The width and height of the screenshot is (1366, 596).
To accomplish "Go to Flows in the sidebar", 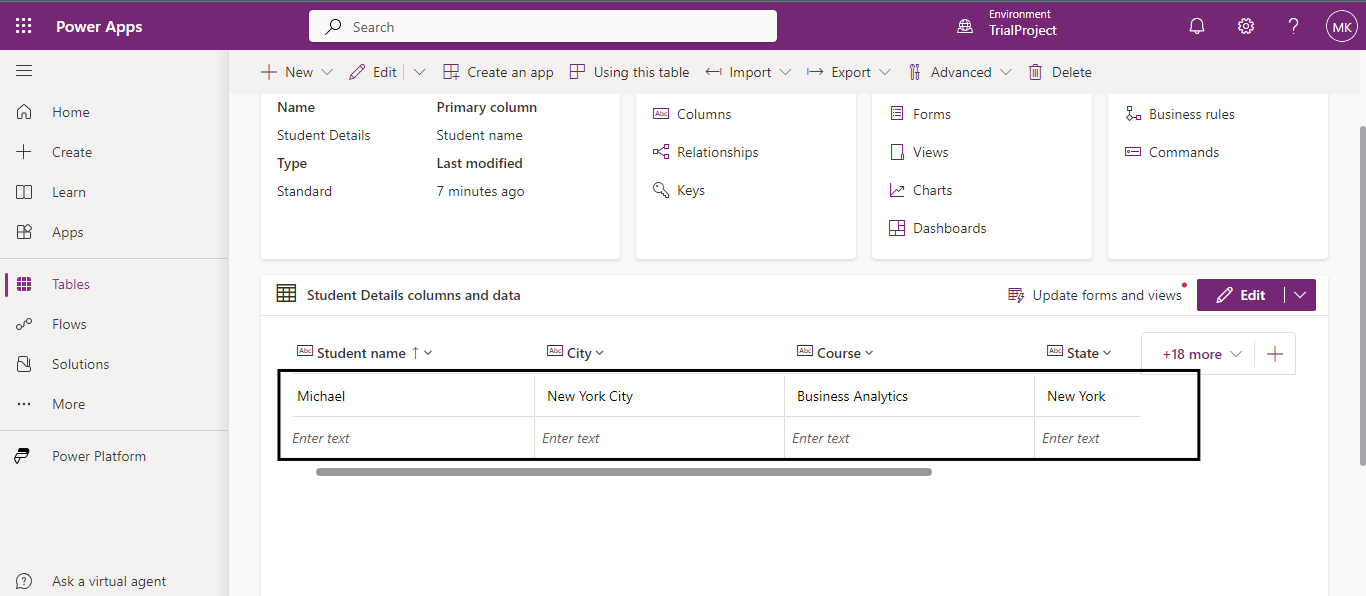I will (x=69, y=324).
